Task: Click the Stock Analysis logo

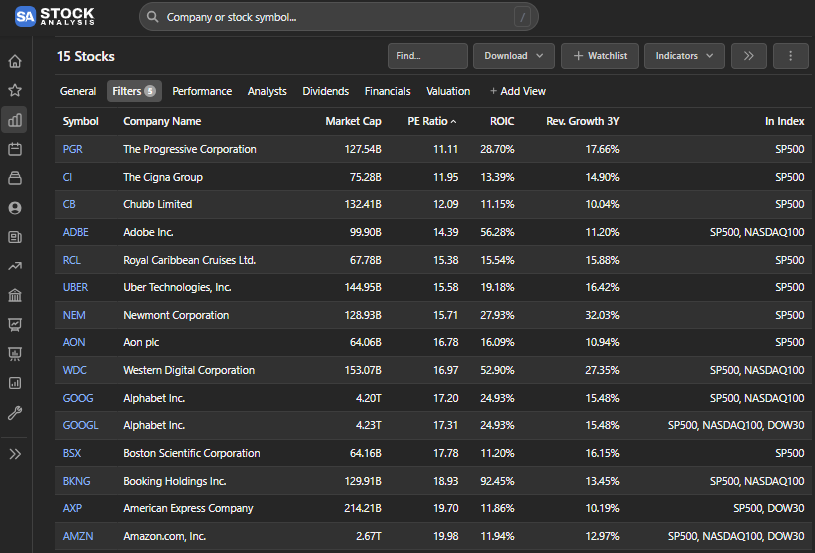Action: 55,17
